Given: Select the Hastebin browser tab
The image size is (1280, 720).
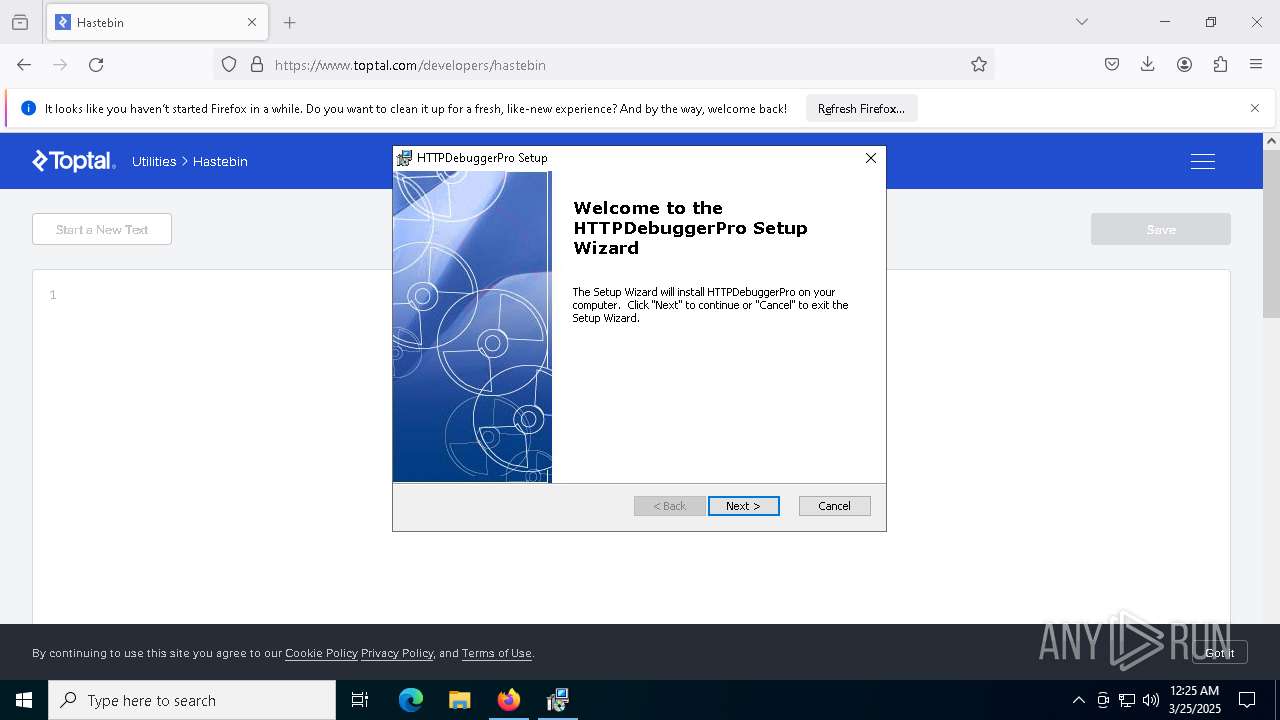Looking at the screenshot, I should pos(157,22).
